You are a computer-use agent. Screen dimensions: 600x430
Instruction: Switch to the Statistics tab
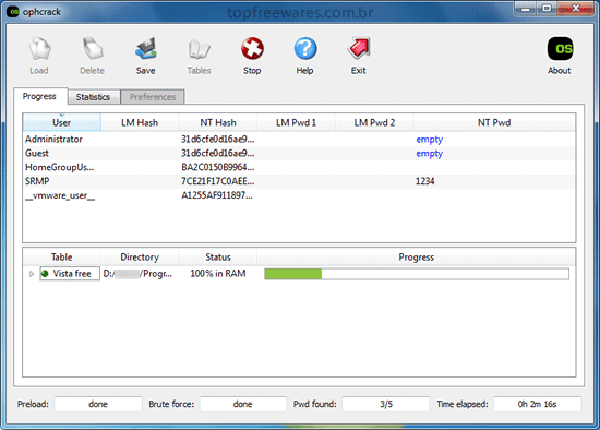(x=93, y=97)
